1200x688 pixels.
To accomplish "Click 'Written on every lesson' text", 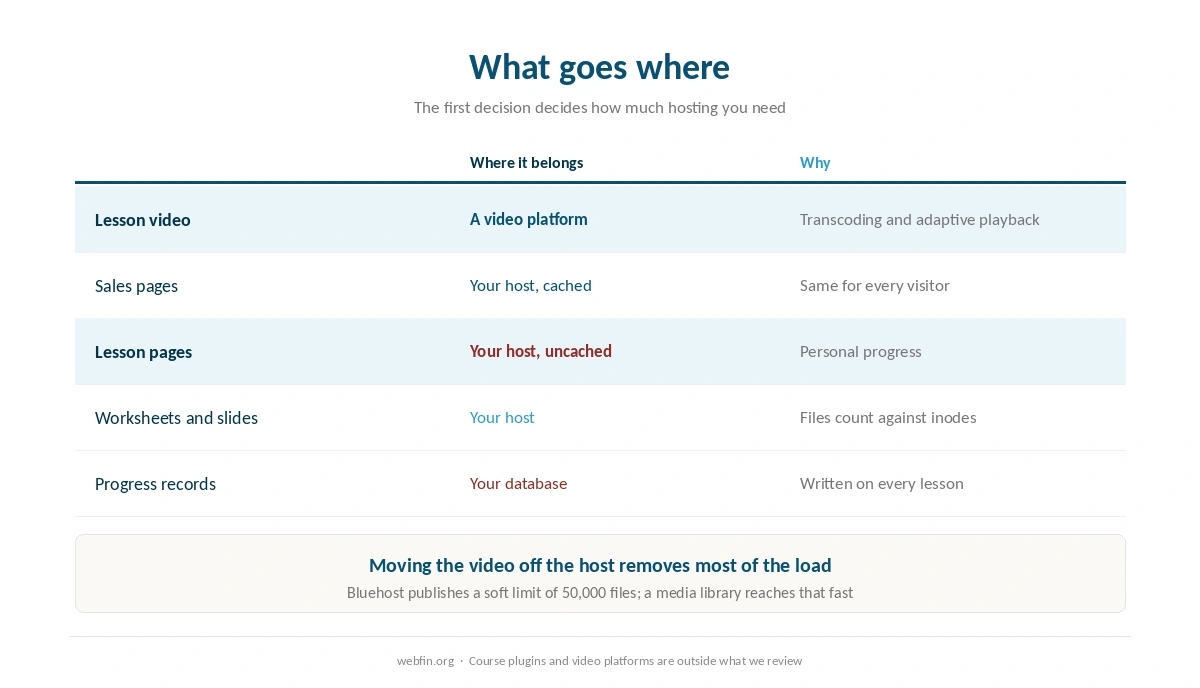I will 882,484.
